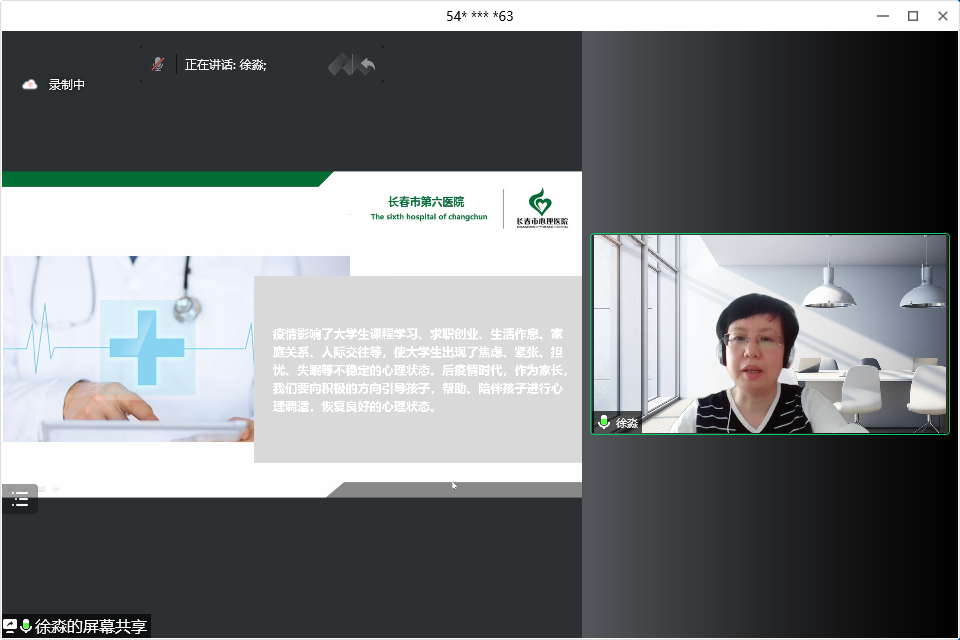Viewport: 960px width, 640px height.
Task: Click the 长春市心理医院 heart logo on slide
Action: point(541,206)
